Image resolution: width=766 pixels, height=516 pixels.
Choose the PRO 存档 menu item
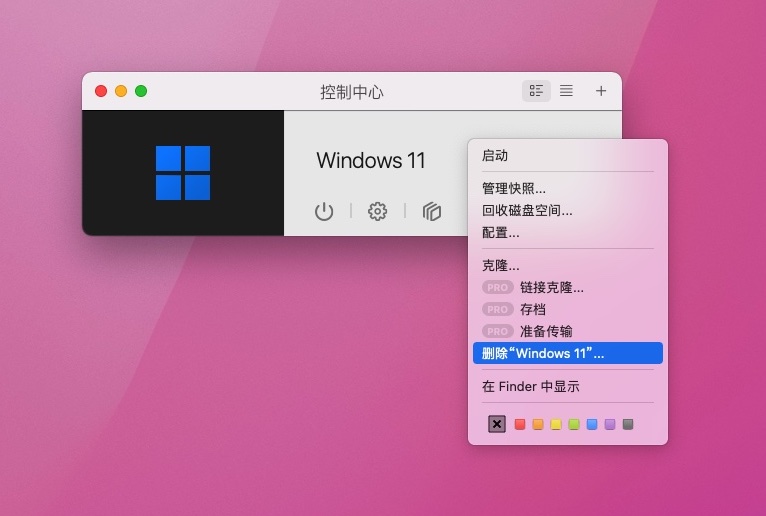[x=533, y=310]
